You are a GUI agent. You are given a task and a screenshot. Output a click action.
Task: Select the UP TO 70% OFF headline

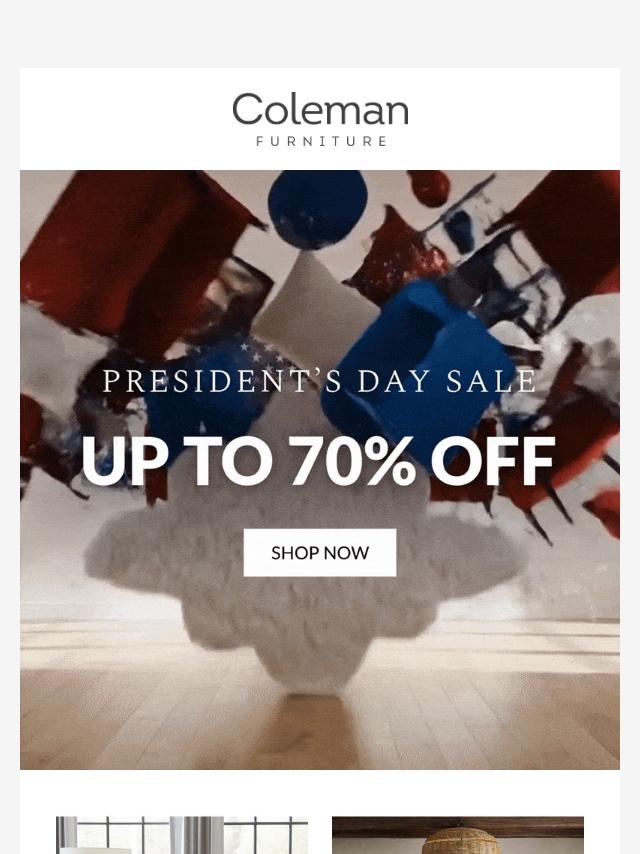pos(318,461)
